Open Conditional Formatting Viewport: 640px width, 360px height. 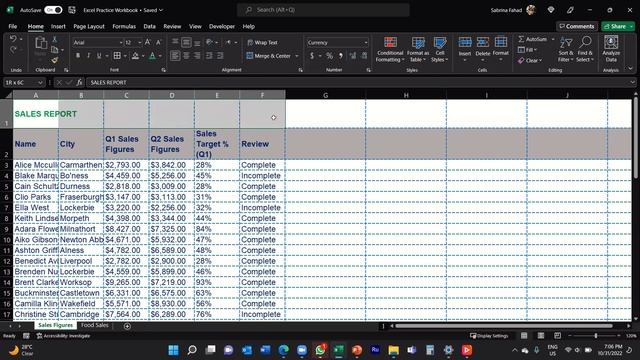pos(390,49)
